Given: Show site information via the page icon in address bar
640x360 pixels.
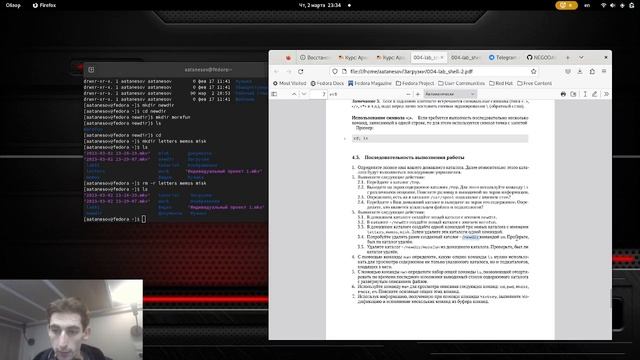Looking at the screenshot, I should click(344, 71).
